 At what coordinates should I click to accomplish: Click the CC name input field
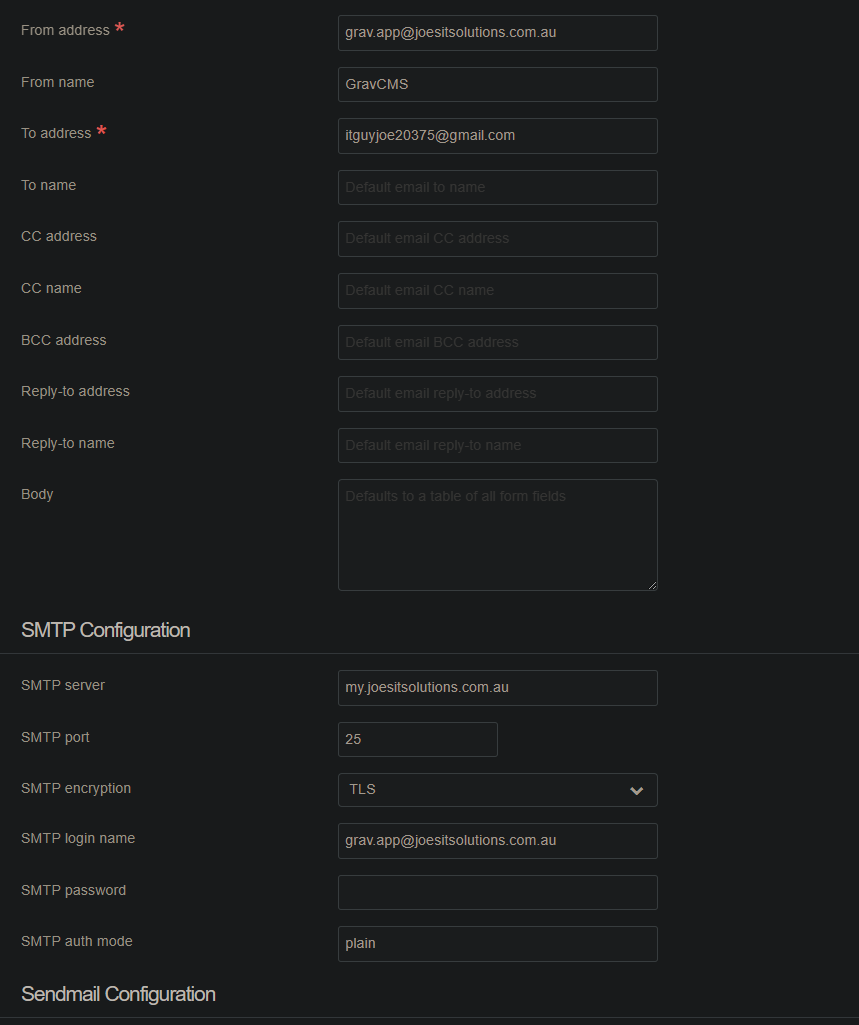(497, 291)
